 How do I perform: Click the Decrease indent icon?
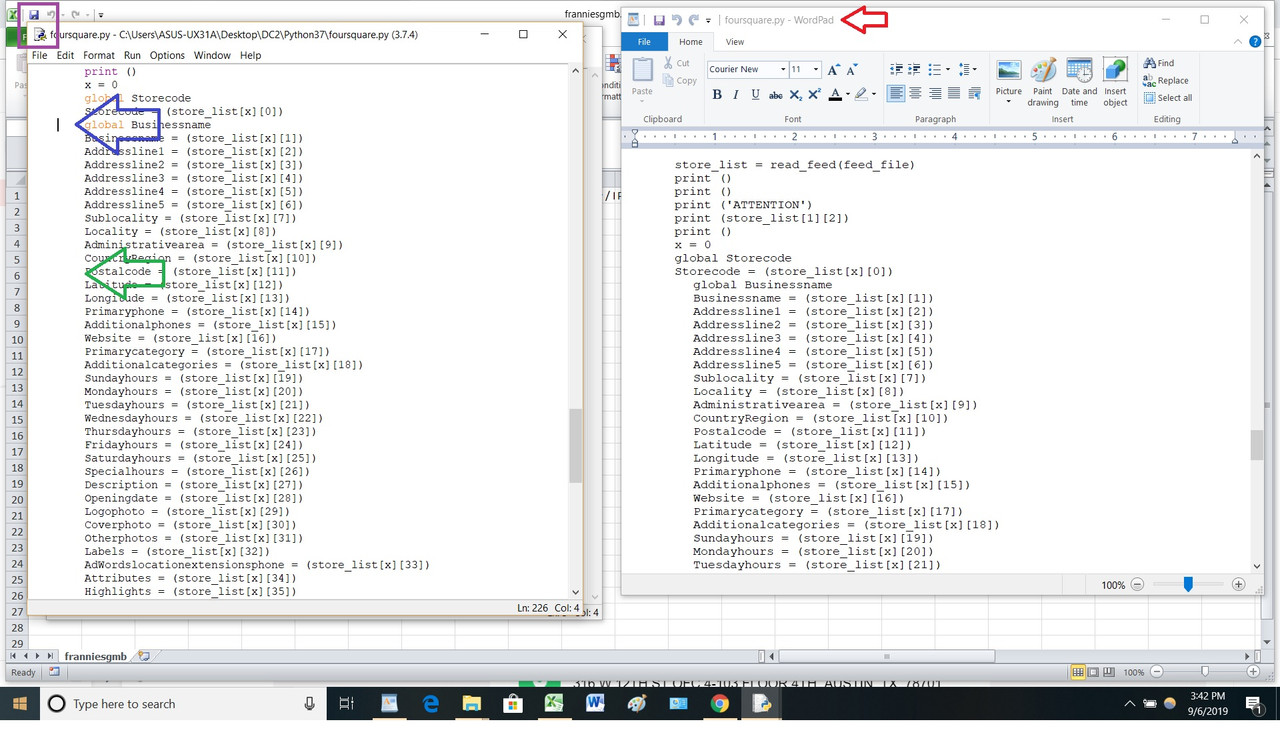(896, 69)
